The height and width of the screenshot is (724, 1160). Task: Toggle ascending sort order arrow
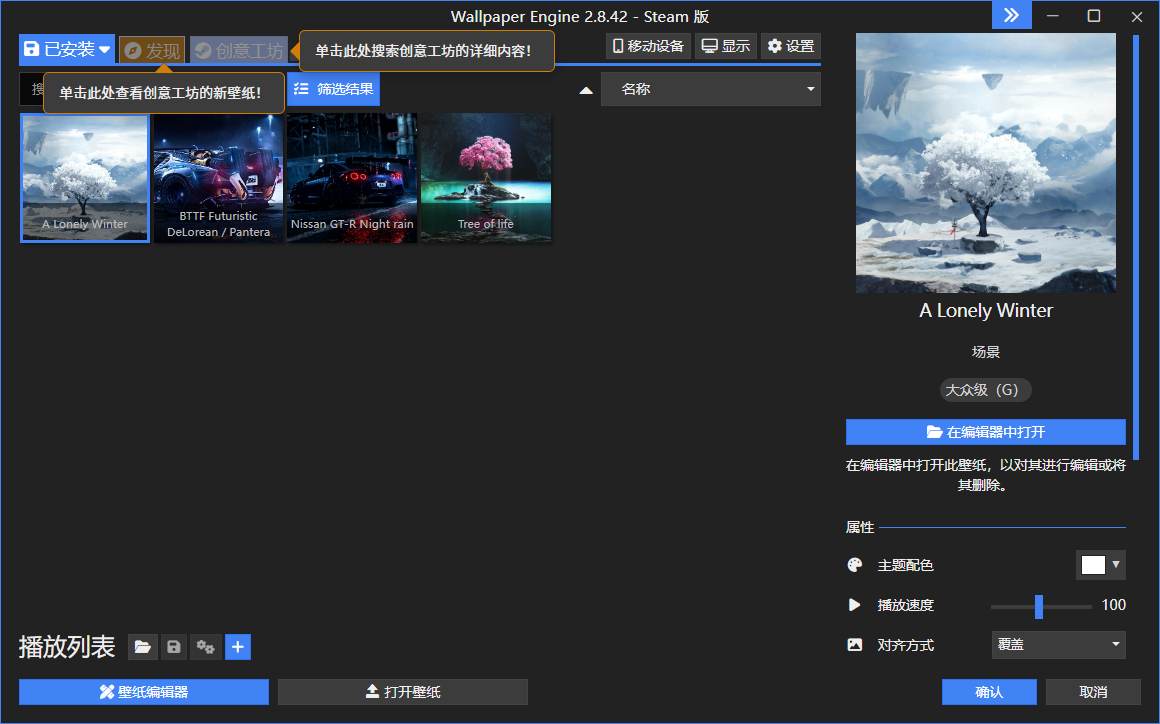click(x=586, y=90)
